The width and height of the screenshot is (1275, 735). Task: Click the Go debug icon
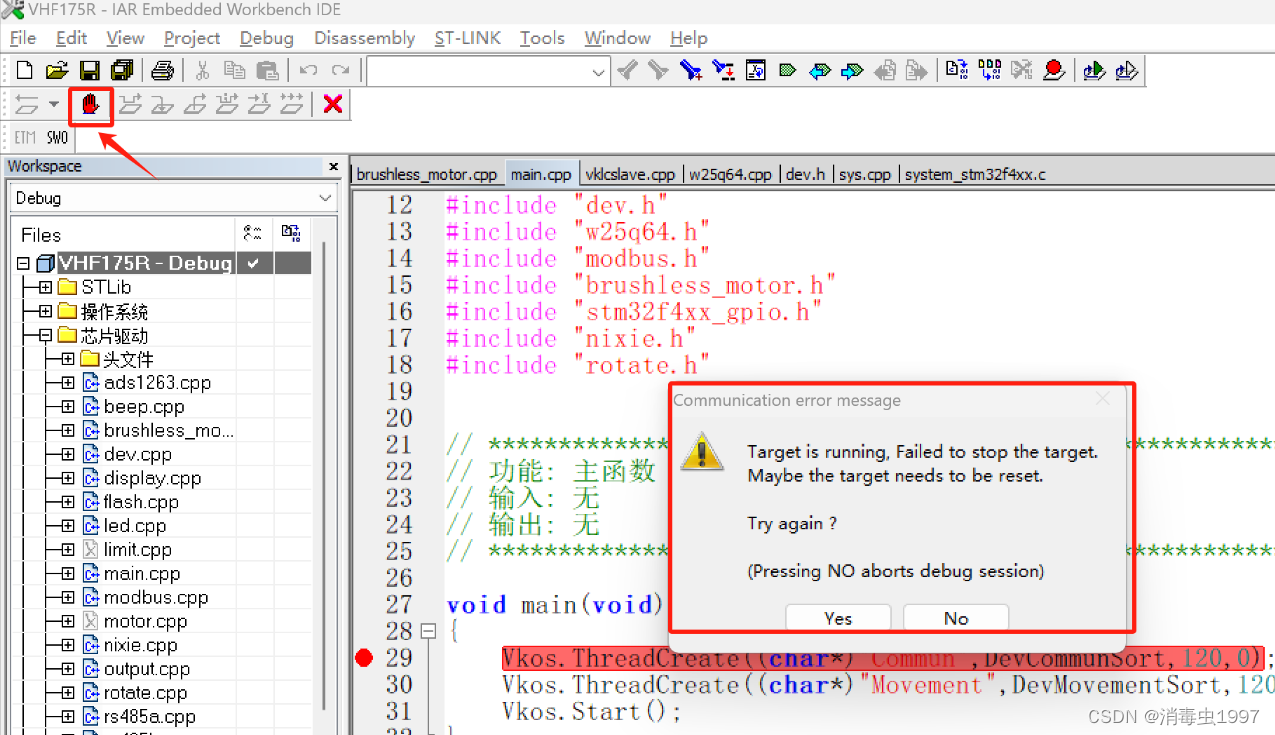[291, 104]
